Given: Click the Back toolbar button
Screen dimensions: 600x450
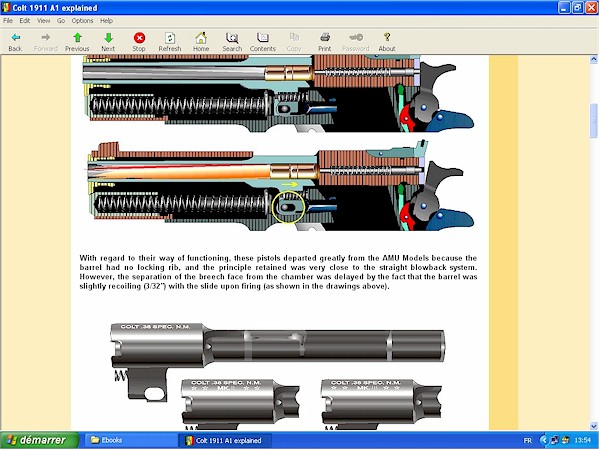Looking at the screenshot, I should point(15,42).
